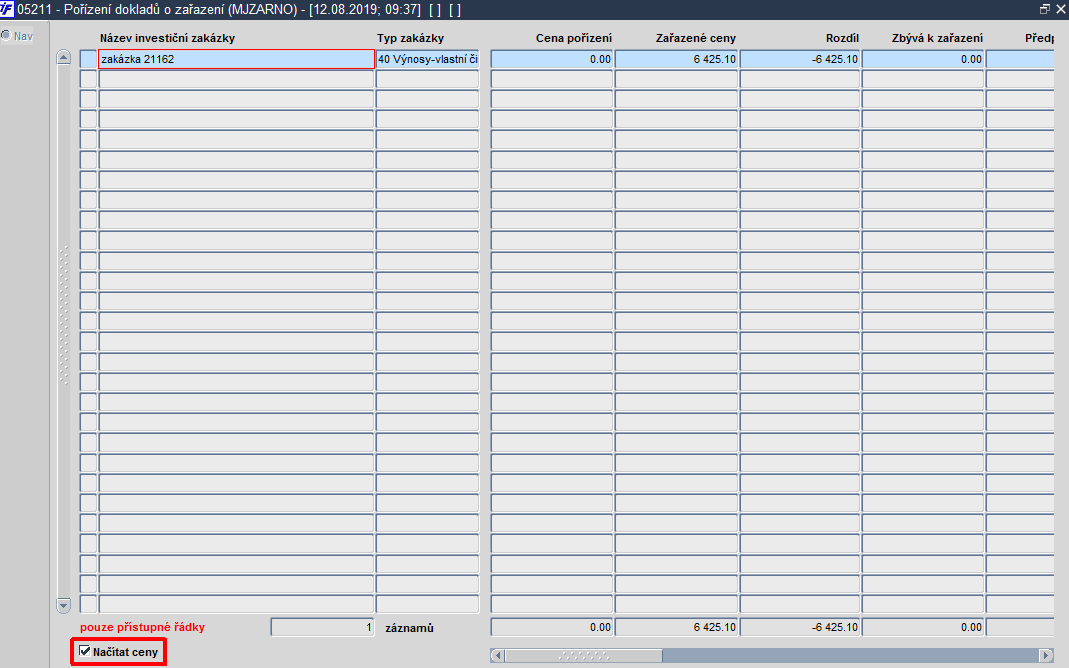Click the total Cena pořízení 0.00 footer
The height and width of the screenshot is (668, 1069).
(x=552, y=627)
